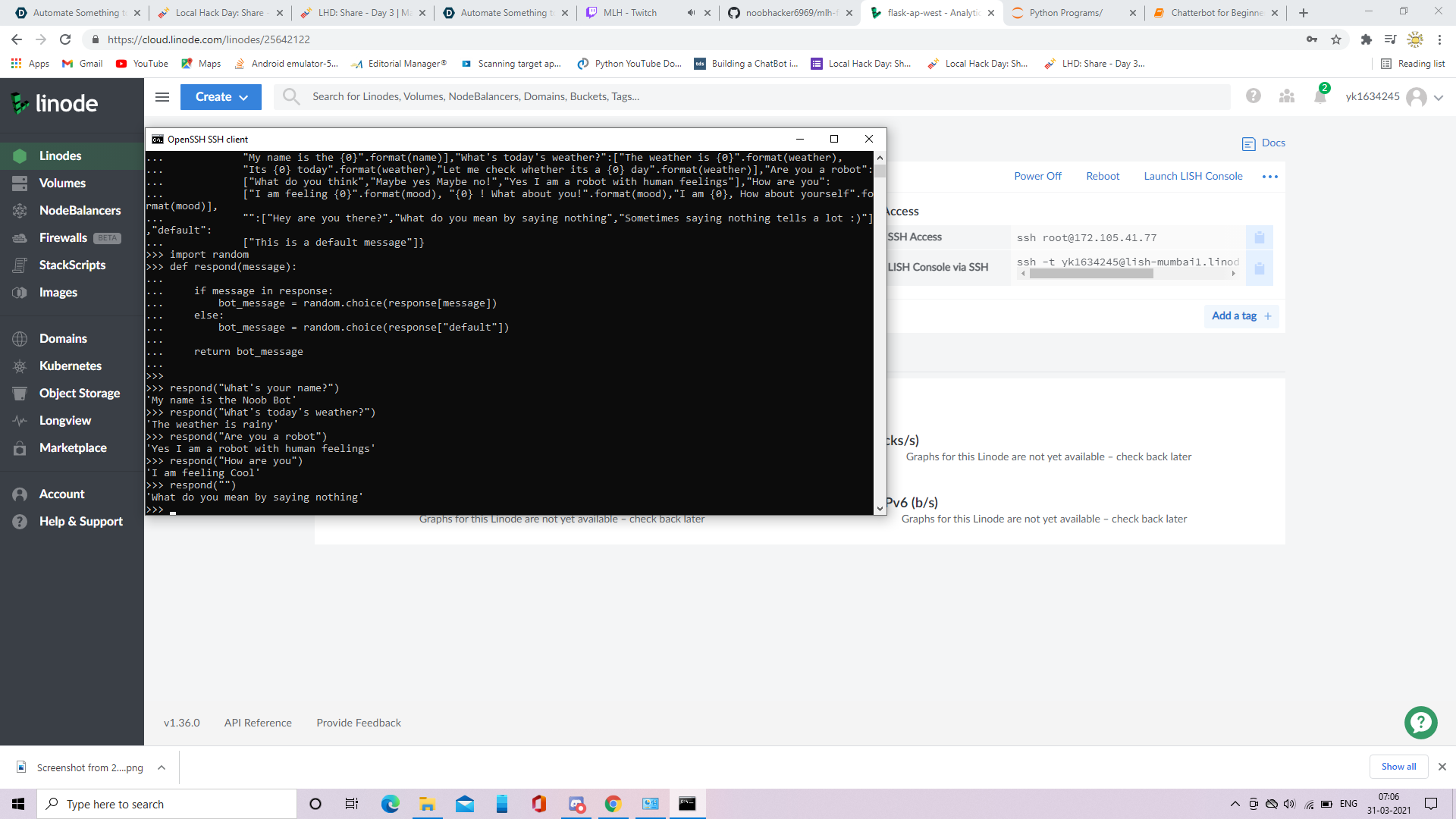
Task: Click the linode logo in sidebar
Action: [55, 103]
